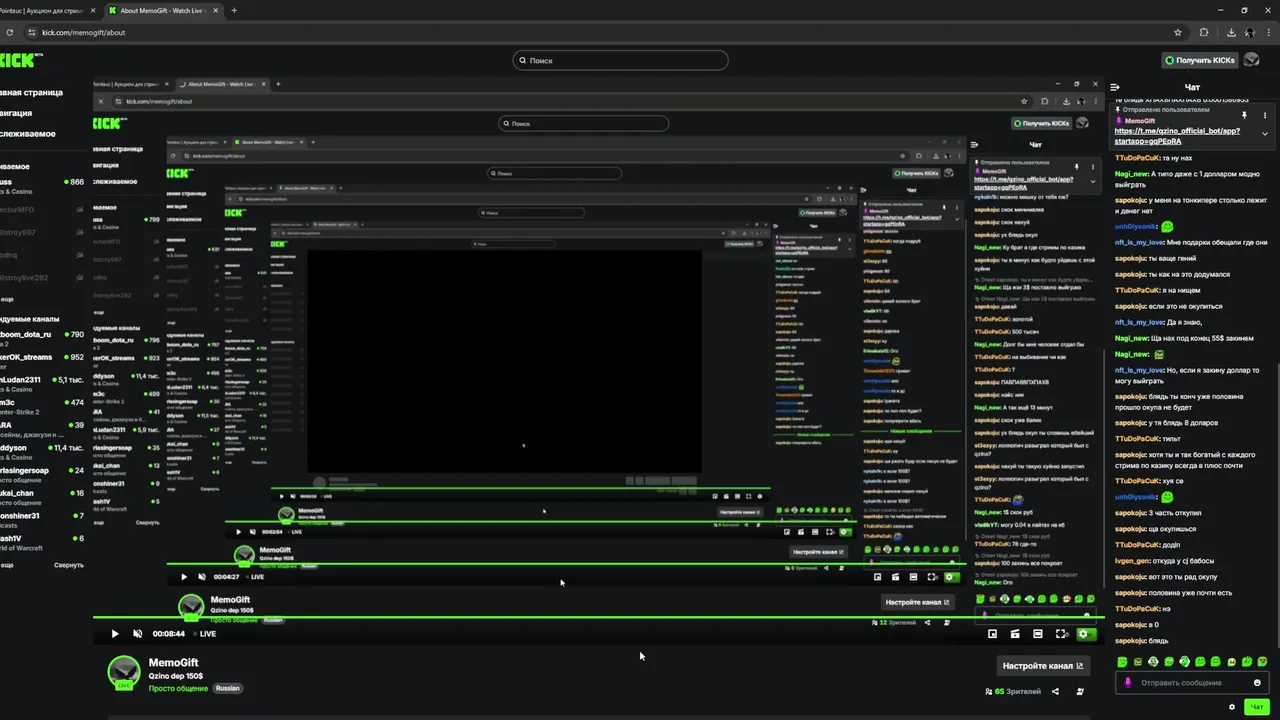1280x720 pixels.
Task: Collapse the chat panel with the arrow icon
Action: pos(1115,87)
